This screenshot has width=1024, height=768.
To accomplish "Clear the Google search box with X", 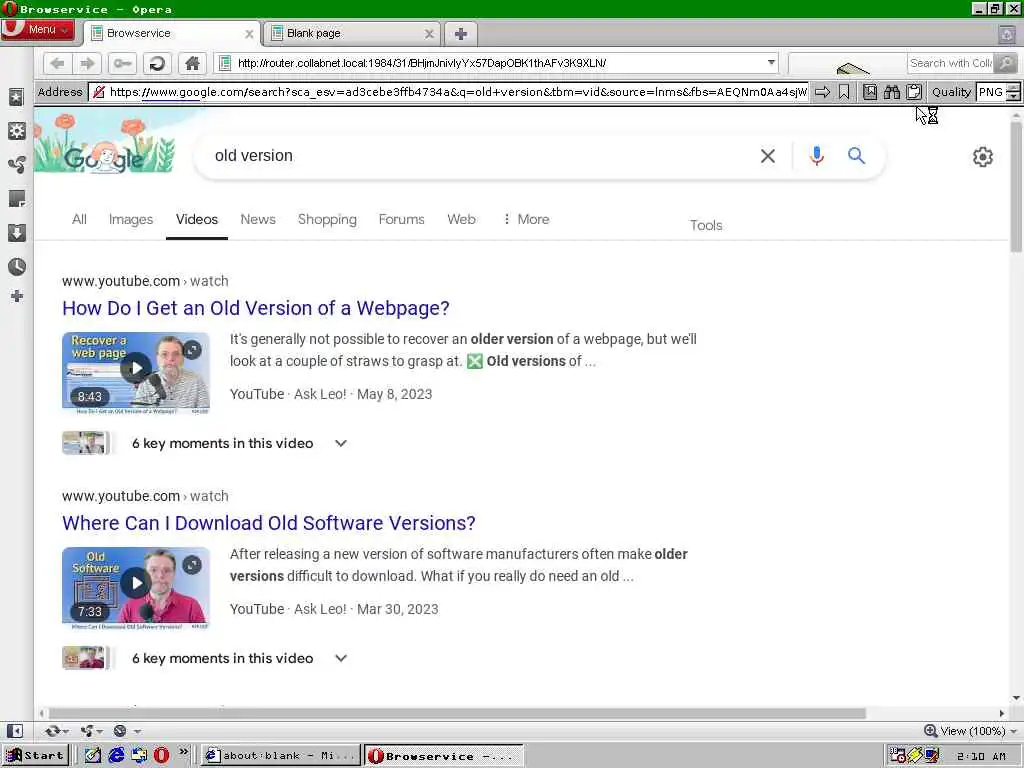I will tap(768, 156).
